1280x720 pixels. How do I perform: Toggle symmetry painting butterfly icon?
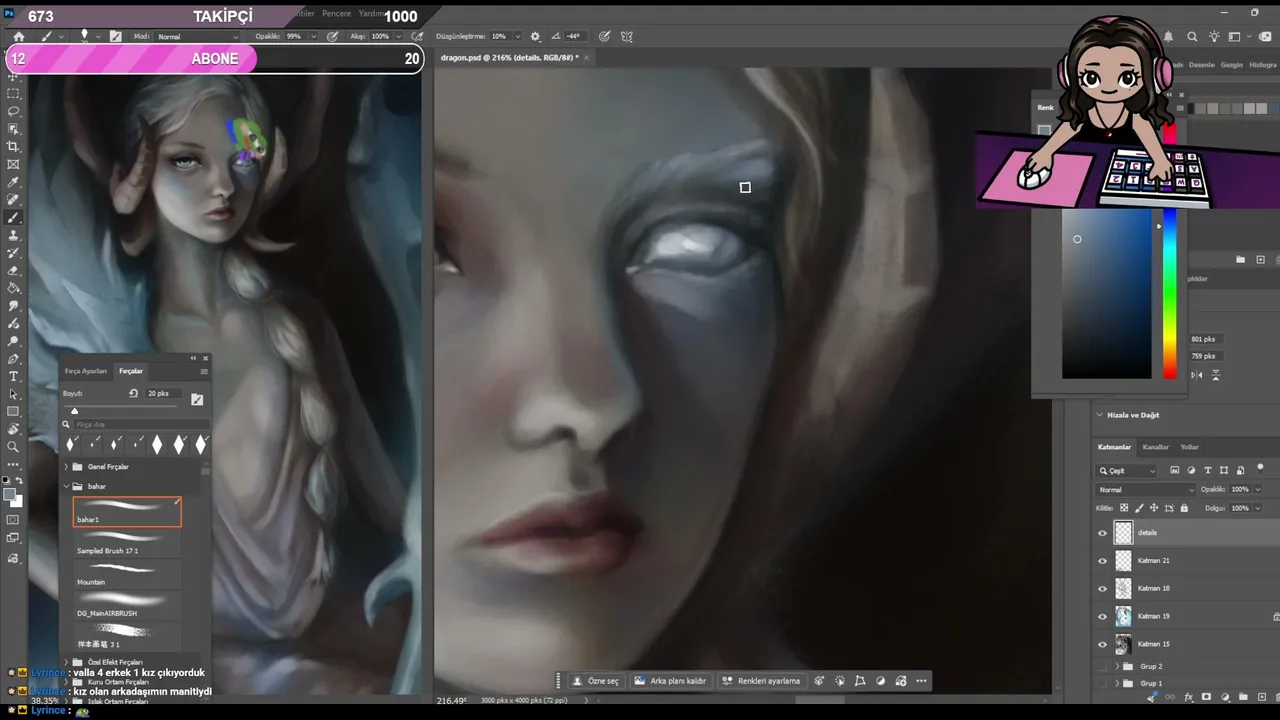[x=627, y=36]
